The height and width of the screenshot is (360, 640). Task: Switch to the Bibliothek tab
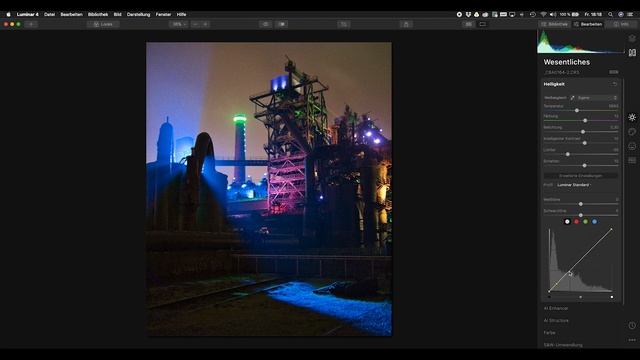pyautogui.click(x=554, y=24)
